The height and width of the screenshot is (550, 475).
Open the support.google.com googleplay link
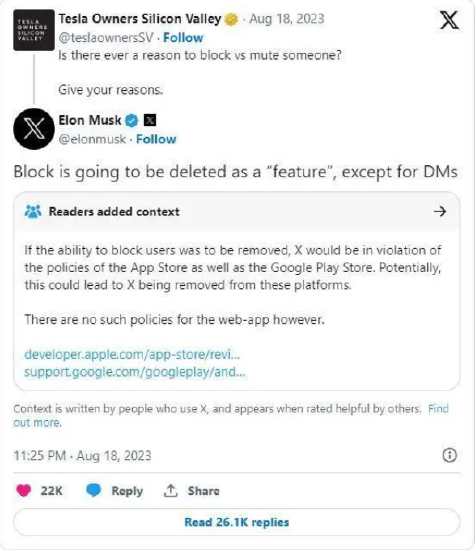[134, 372]
